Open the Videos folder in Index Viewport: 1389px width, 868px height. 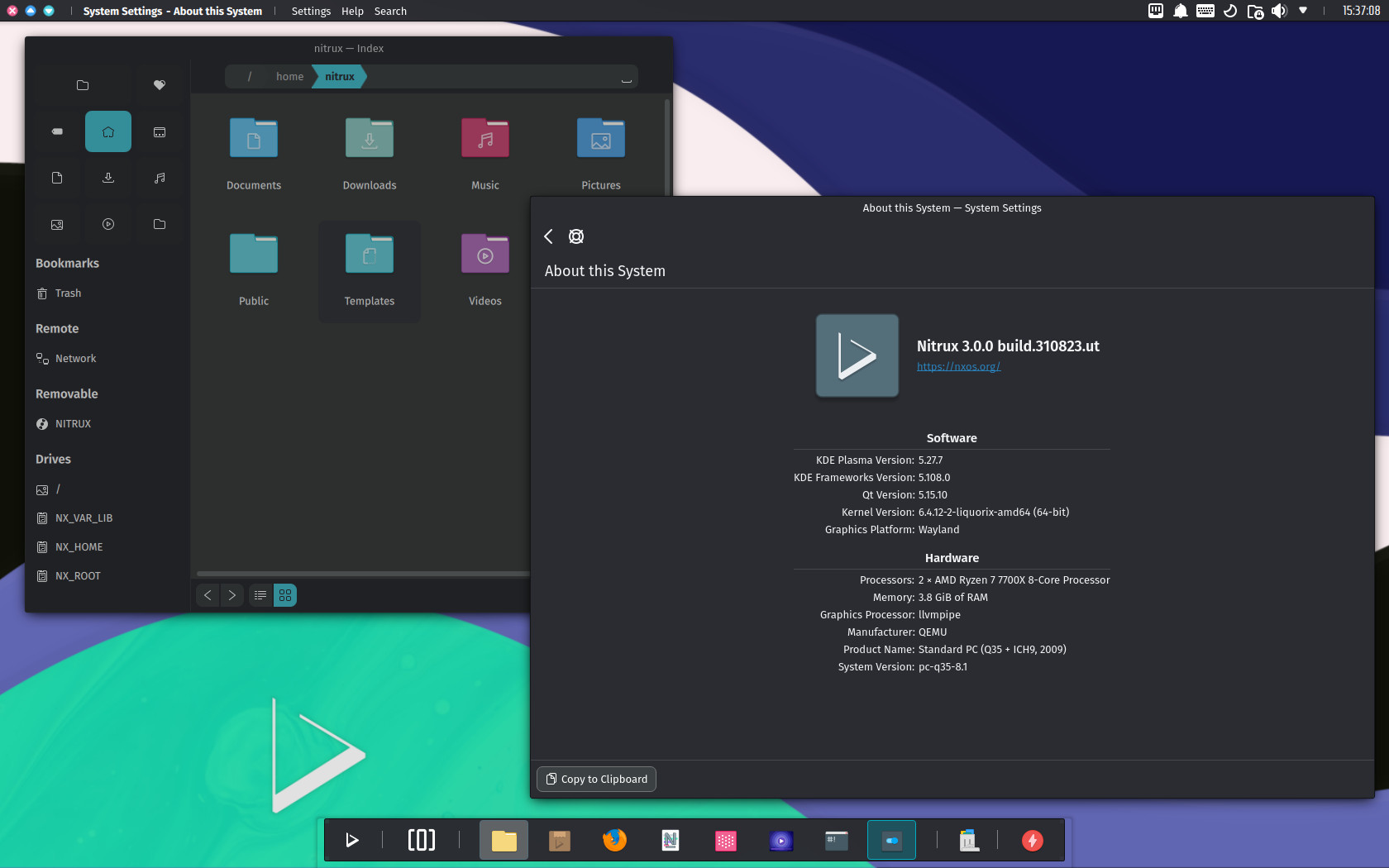(485, 269)
